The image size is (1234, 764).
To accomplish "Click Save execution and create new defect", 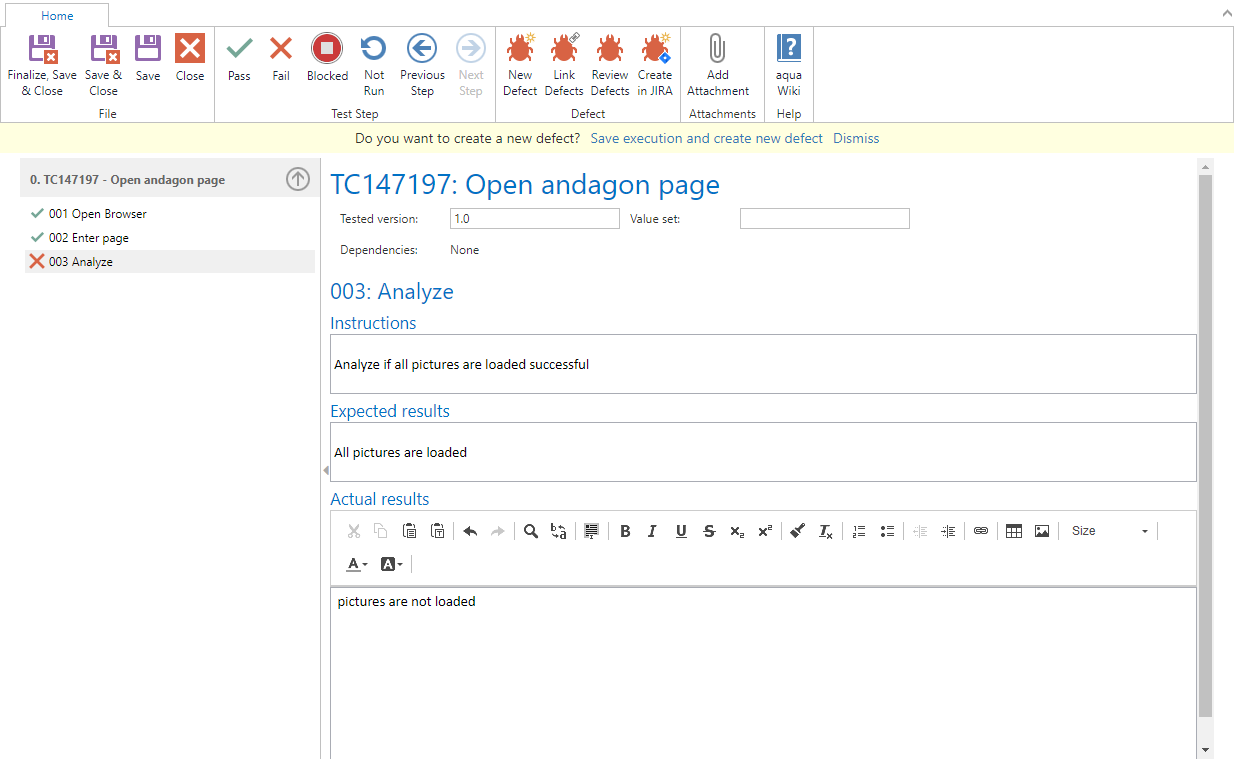I will [706, 139].
